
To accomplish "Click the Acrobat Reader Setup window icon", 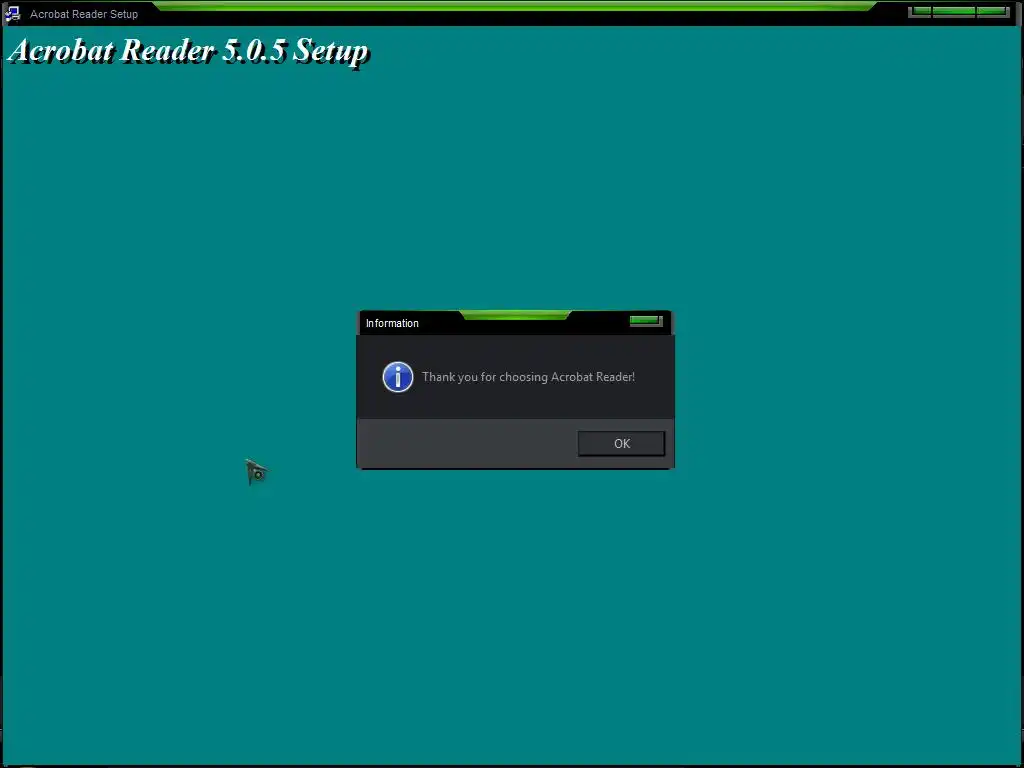I will tap(12, 13).
